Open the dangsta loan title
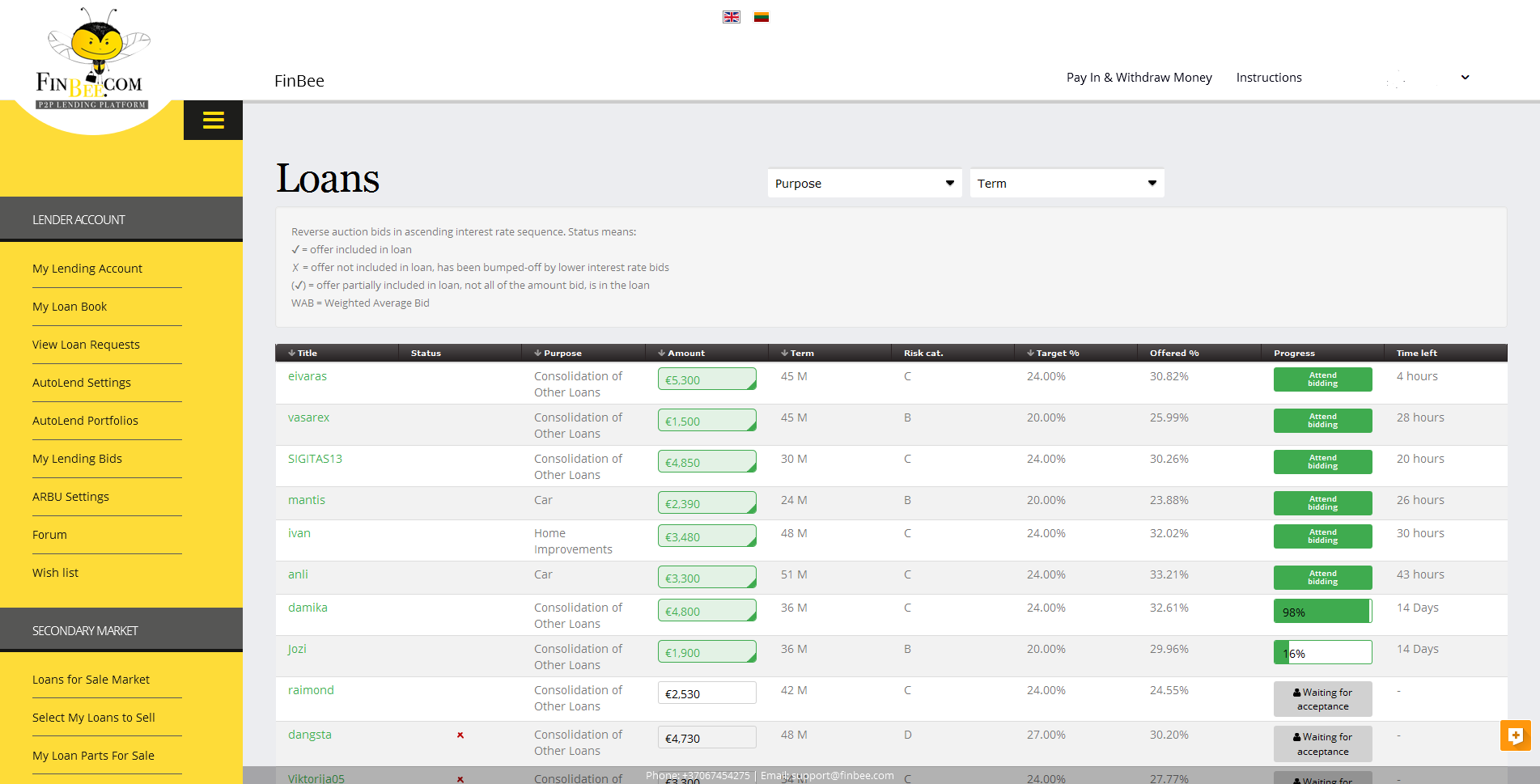The height and width of the screenshot is (784, 1540). (x=310, y=735)
